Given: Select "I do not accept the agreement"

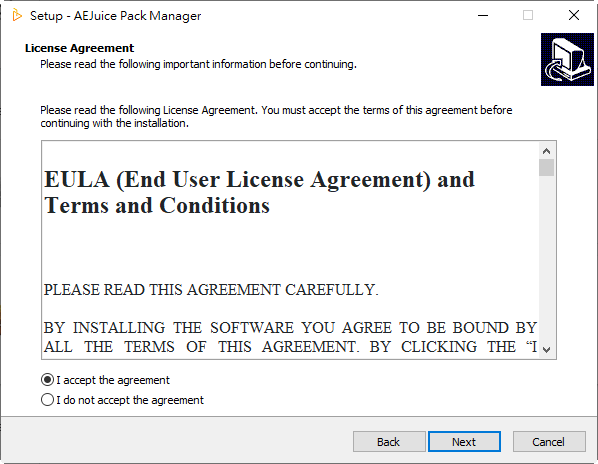Looking at the screenshot, I should (x=122, y=400).
